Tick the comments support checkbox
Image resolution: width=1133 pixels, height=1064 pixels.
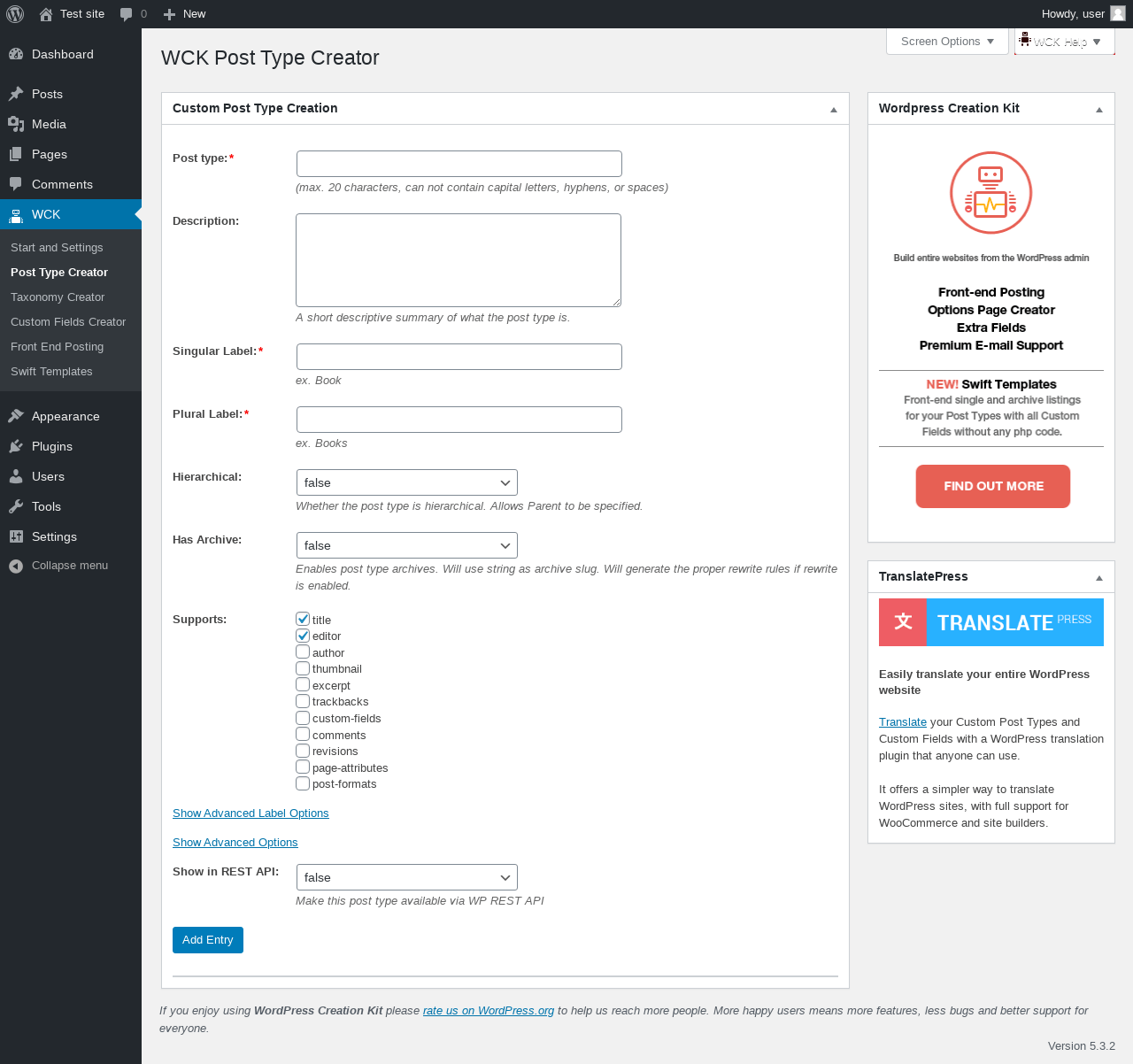[303, 734]
